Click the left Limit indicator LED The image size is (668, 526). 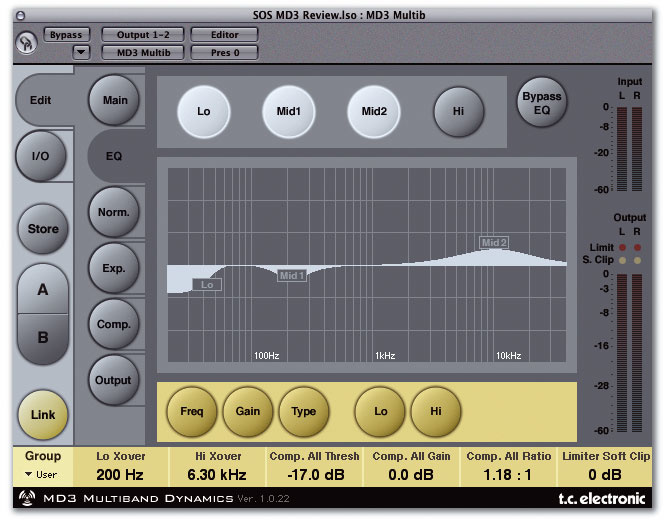[x=622, y=247]
